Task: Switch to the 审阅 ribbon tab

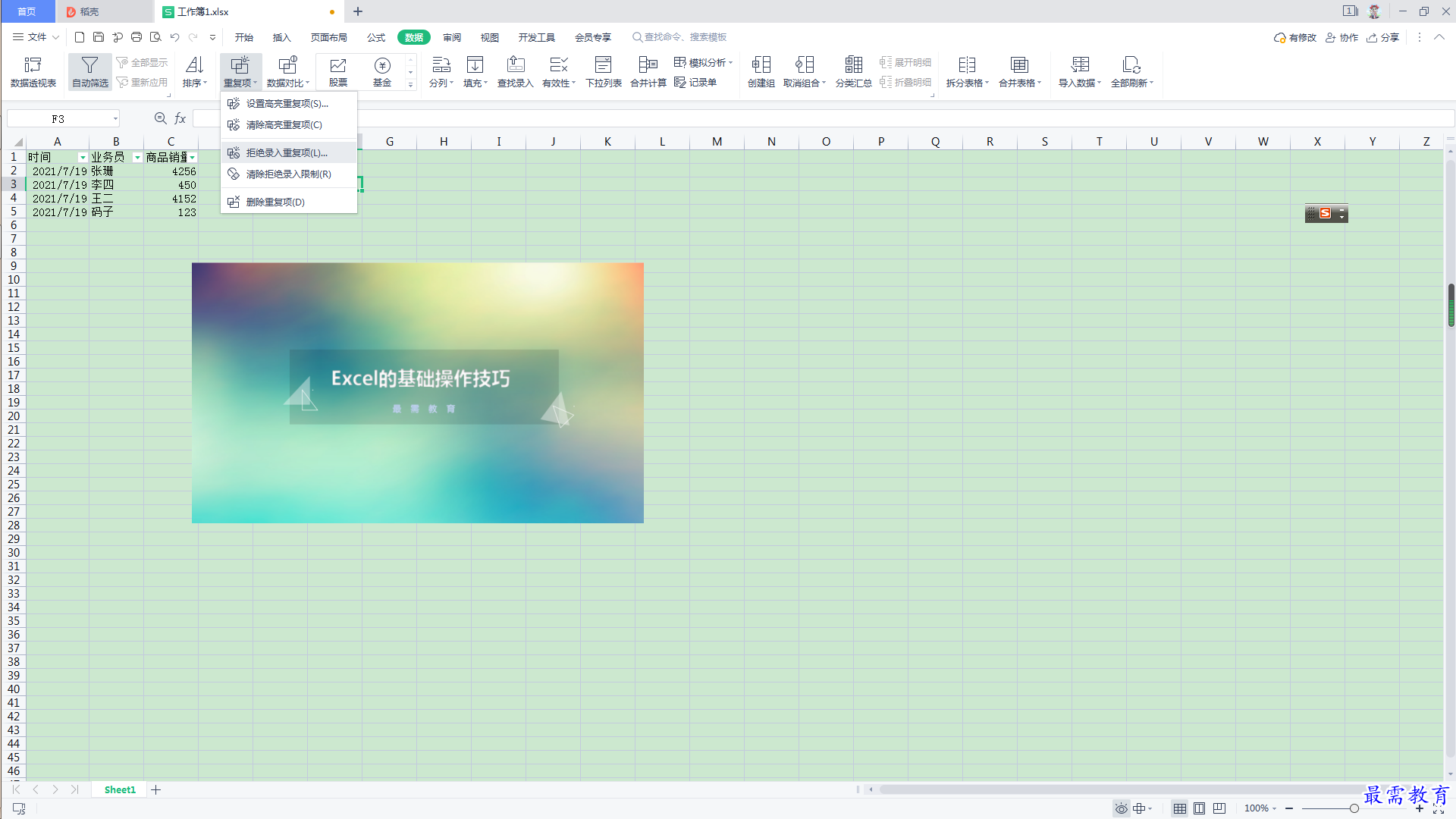Action: click(x=452, y=37)
